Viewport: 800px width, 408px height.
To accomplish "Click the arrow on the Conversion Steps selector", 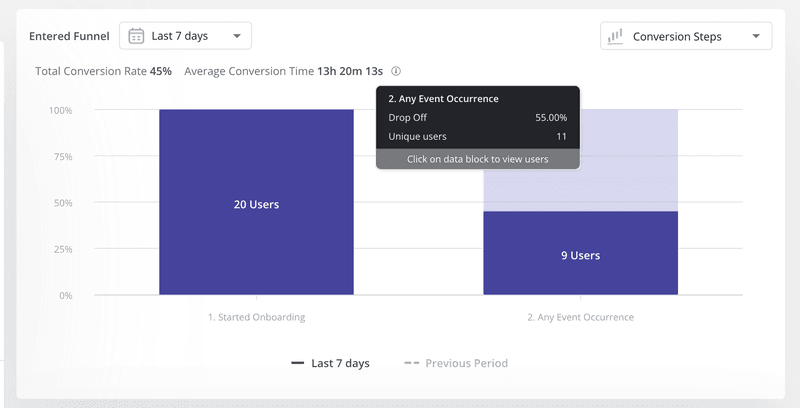I will (756, 37).
